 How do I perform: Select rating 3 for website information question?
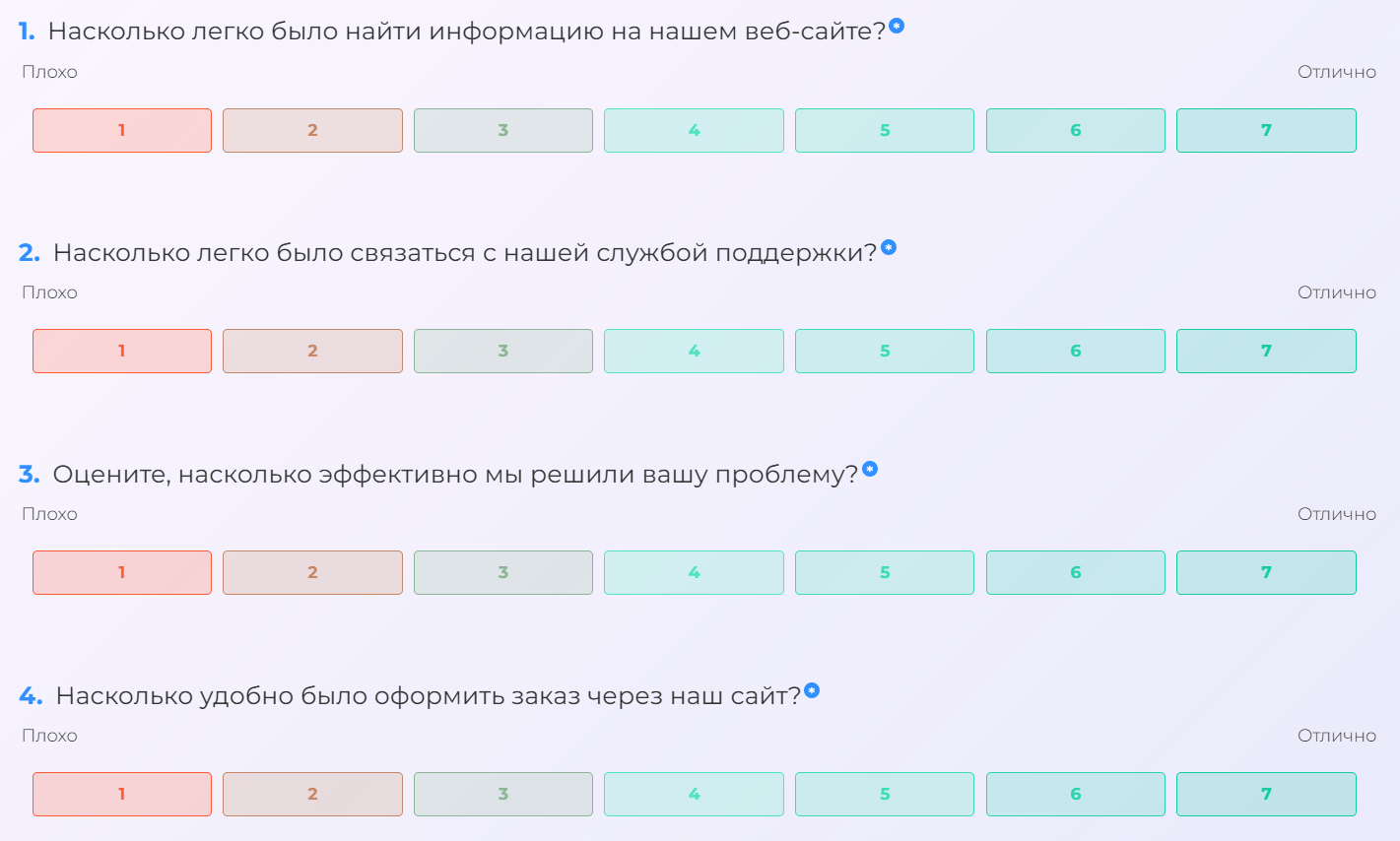click(503, 130)
